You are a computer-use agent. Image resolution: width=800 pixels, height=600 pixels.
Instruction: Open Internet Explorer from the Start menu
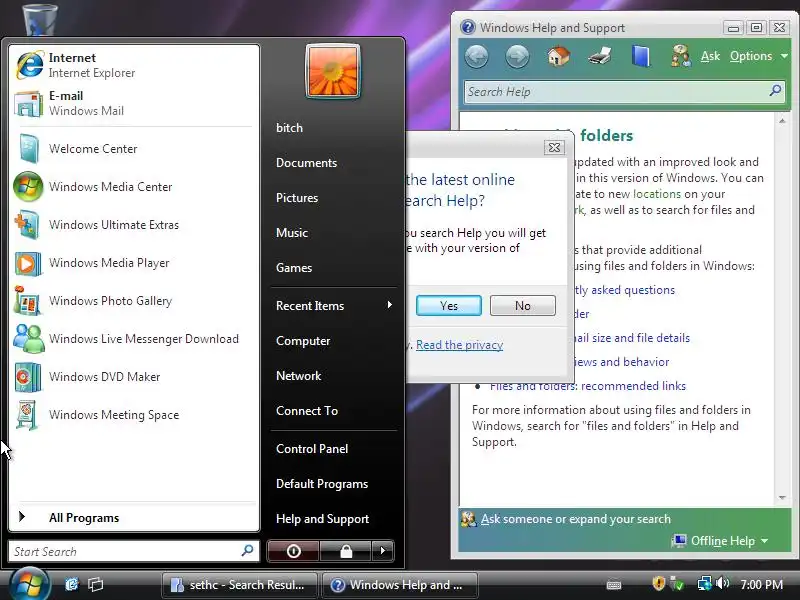click(134, 65)
